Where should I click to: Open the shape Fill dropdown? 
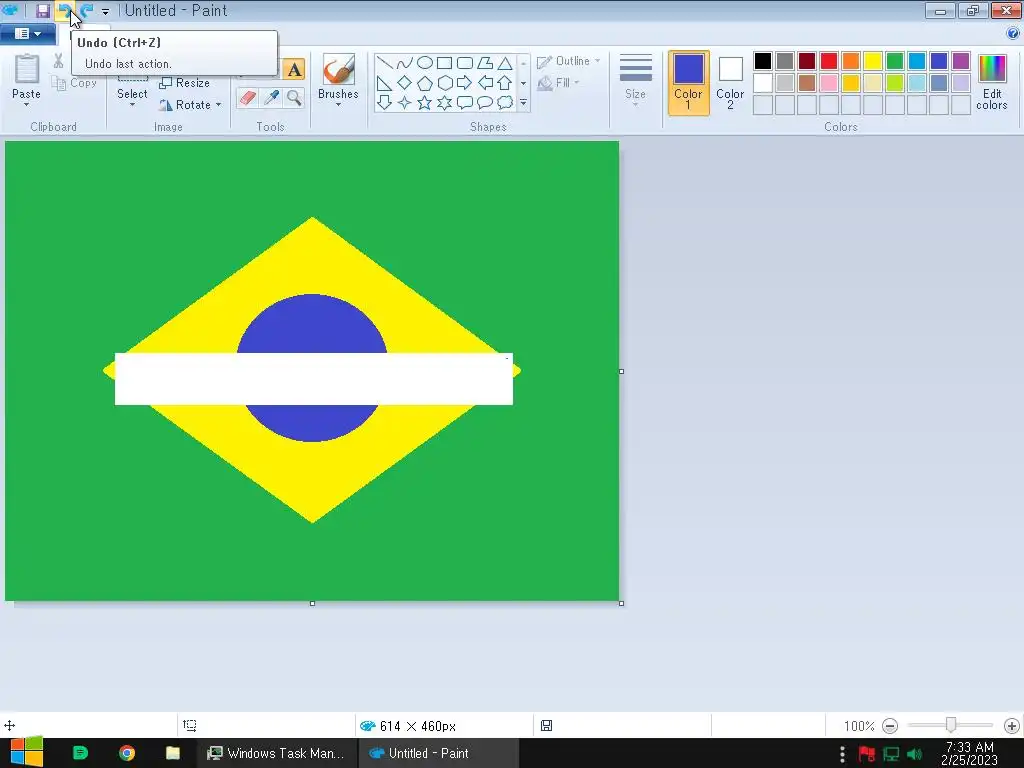pos(558,83)
